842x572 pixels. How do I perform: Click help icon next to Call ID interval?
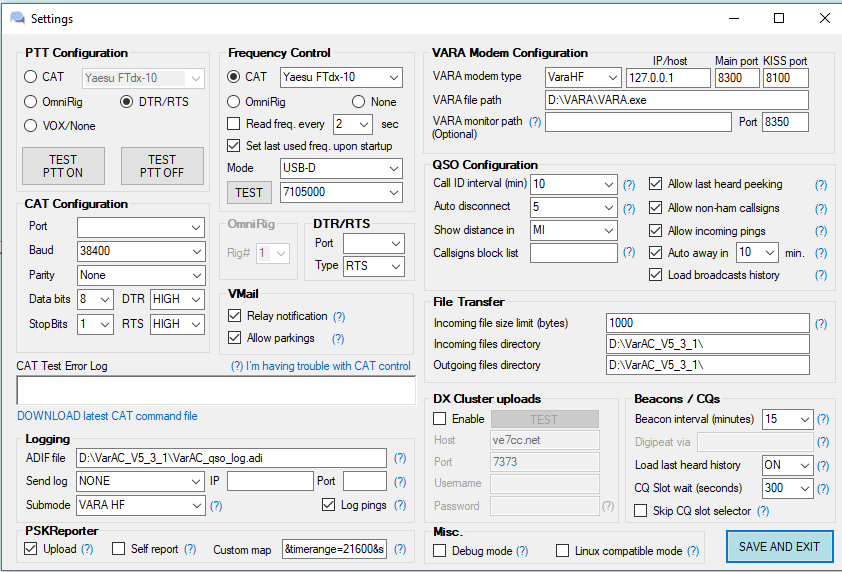click(629, 185)
